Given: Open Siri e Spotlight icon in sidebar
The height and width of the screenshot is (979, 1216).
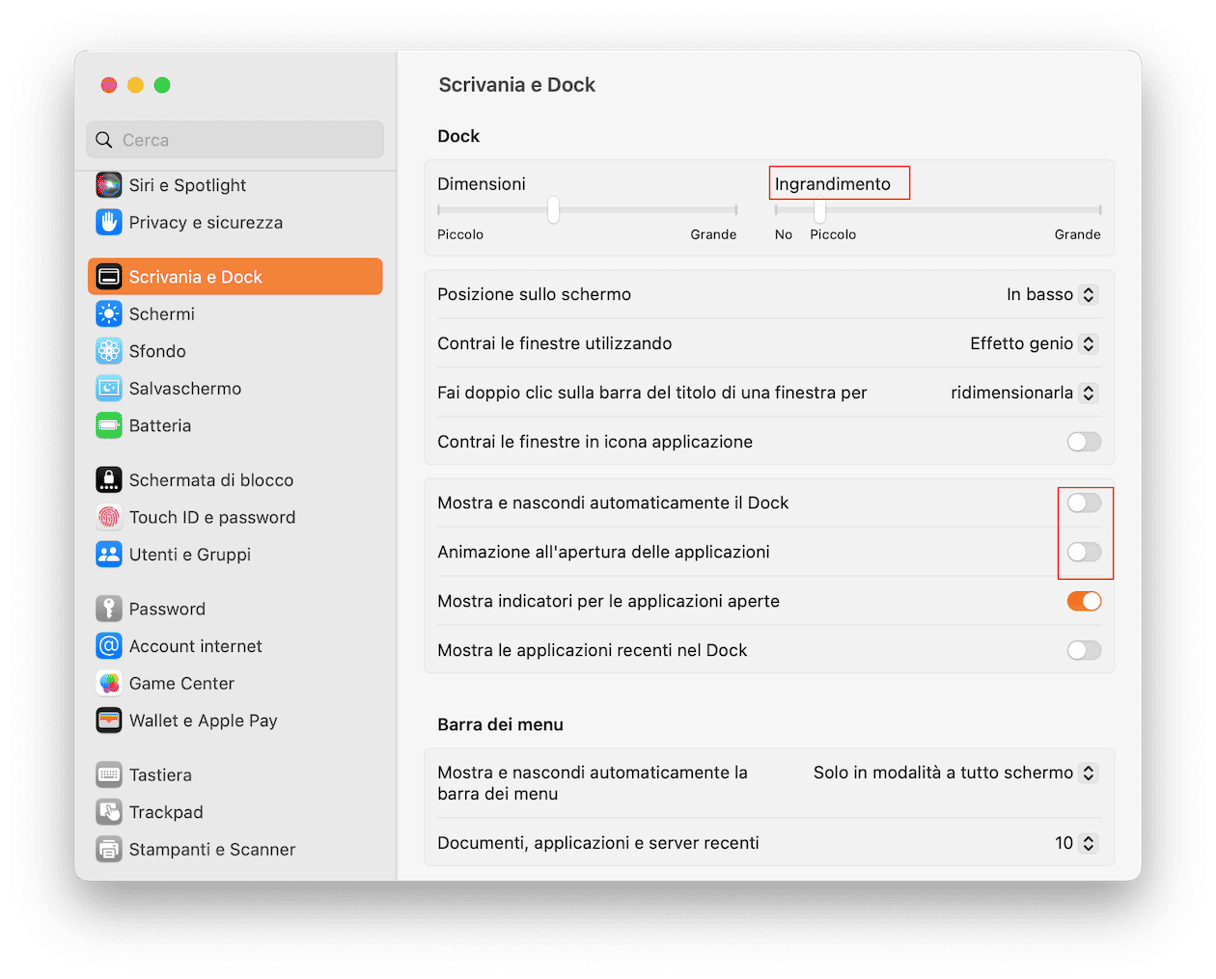Looking at the screenshot, I should point(109,185).
